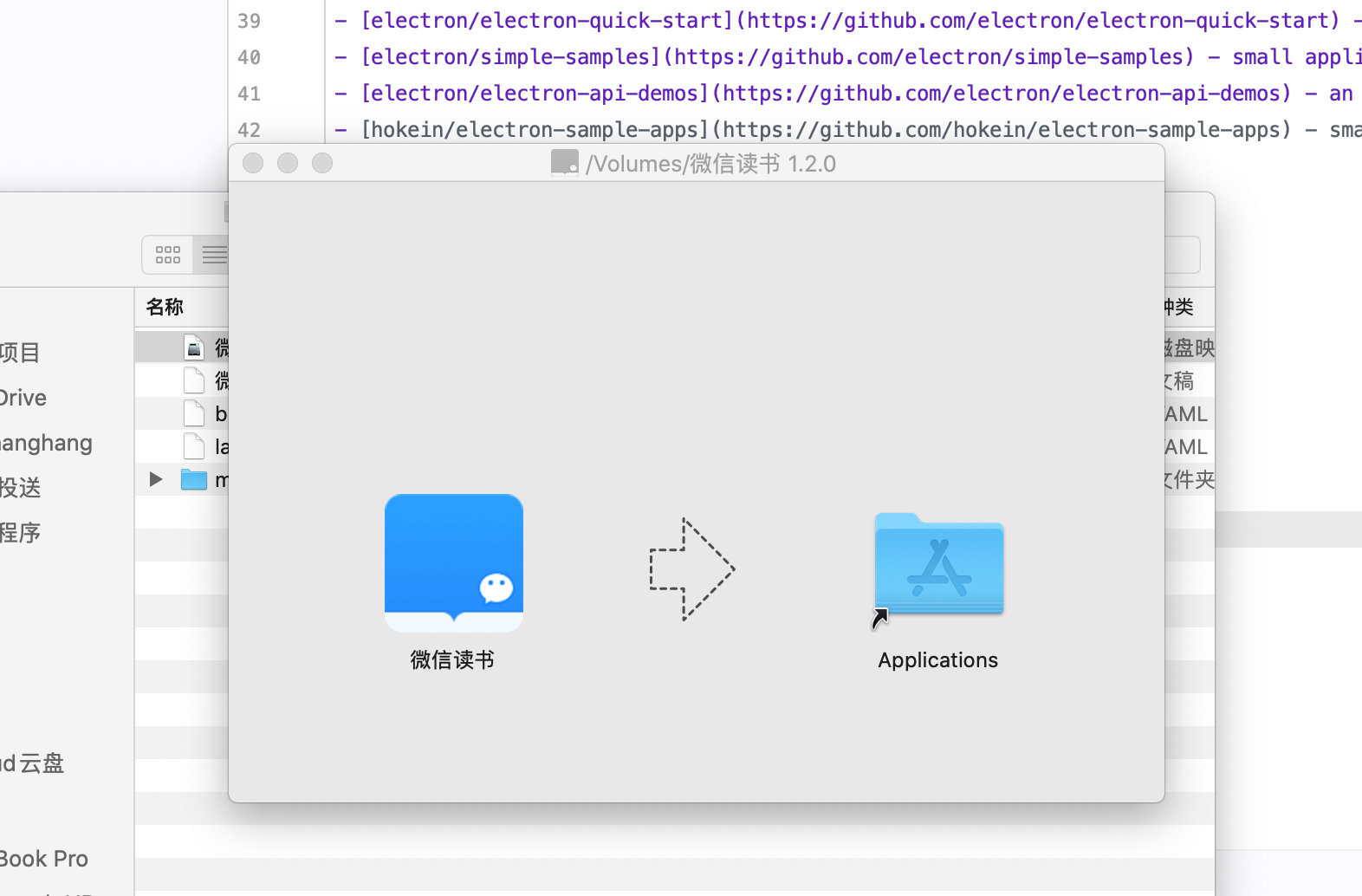Screen dimensions: 1362x896
Task: Close the 微信读书 volume window
Action: 253,163
